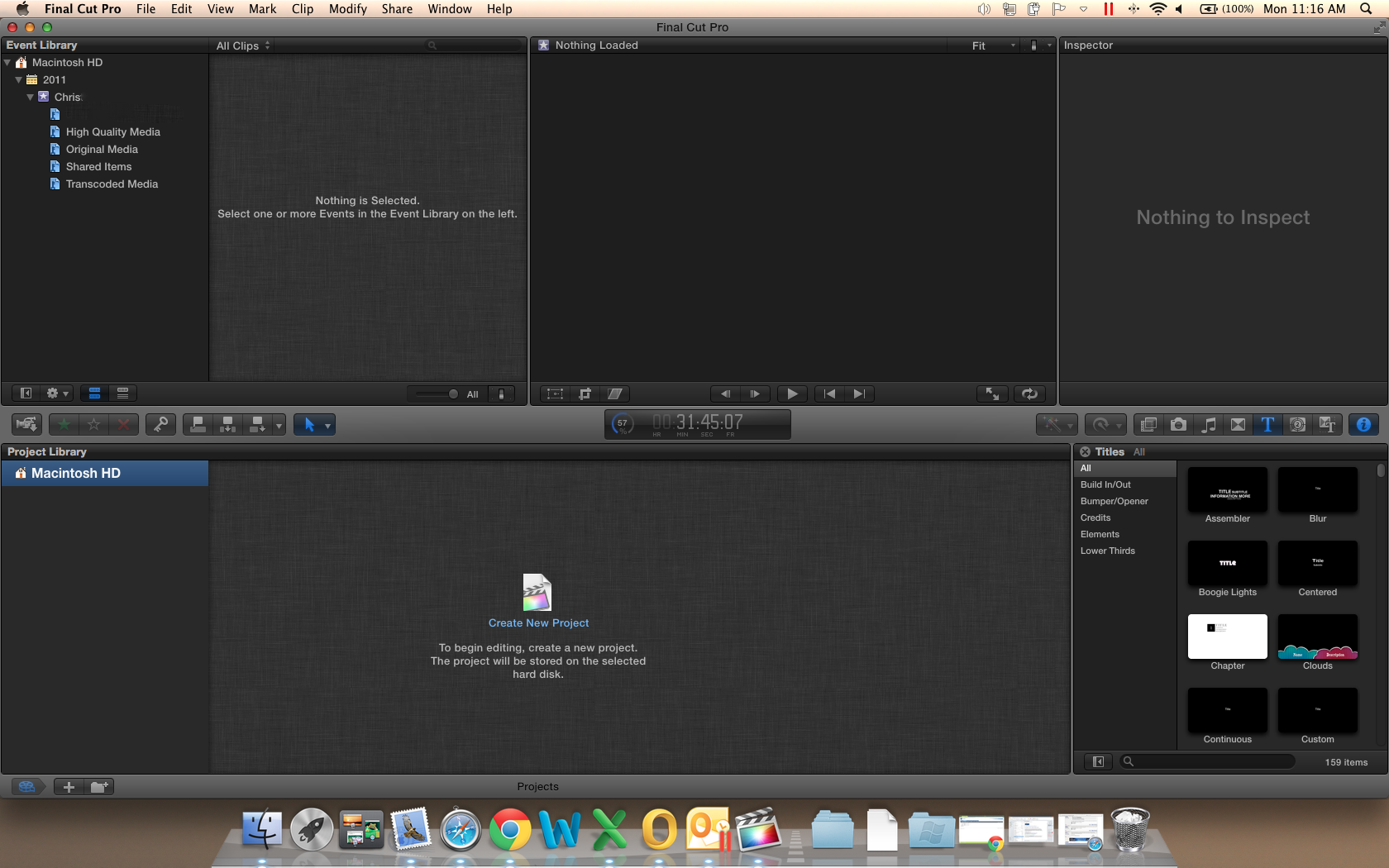
Task: Select Lower Thirds titles category
Action: pos(1108,551)
